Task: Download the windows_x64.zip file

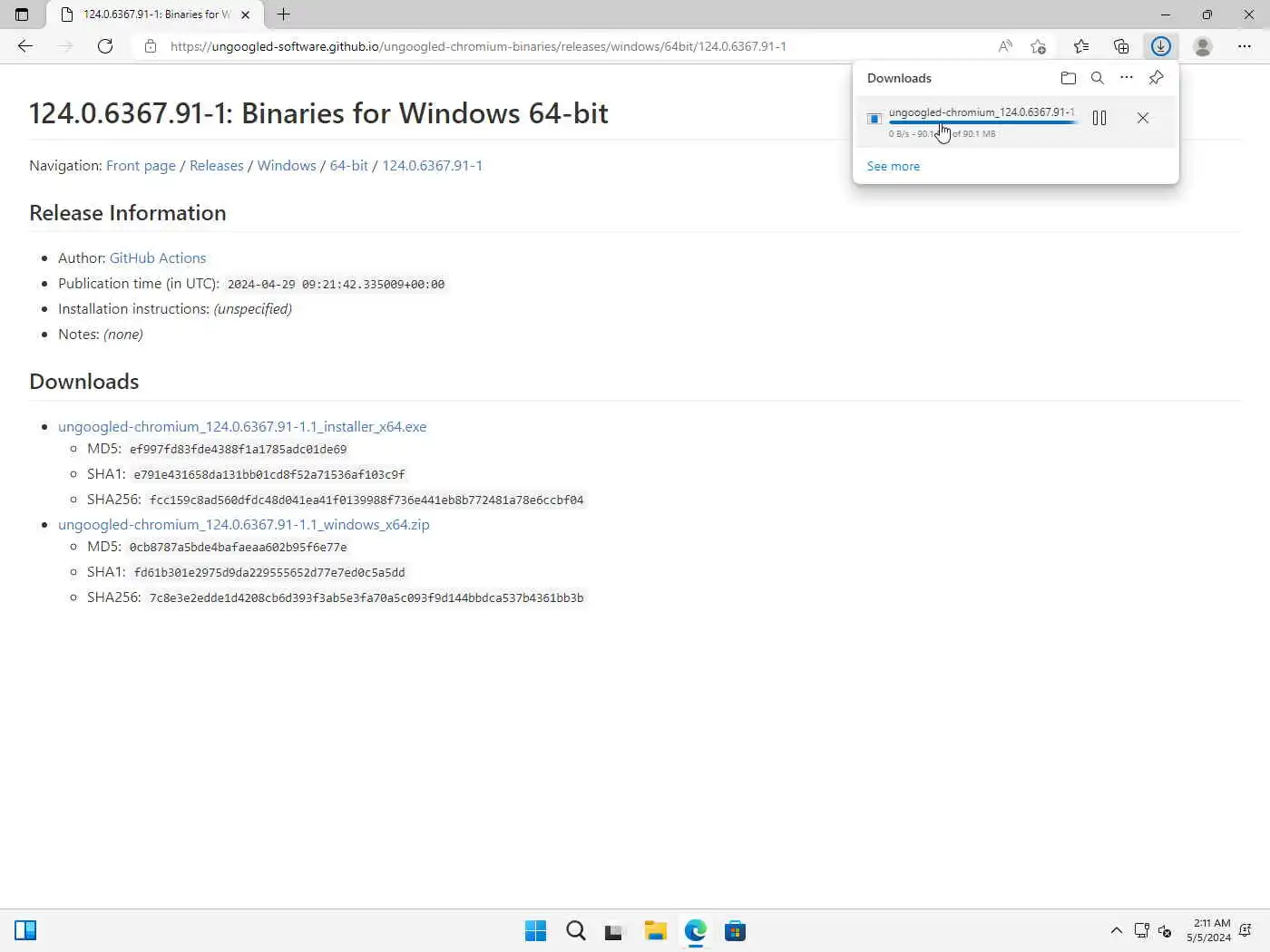Action: tap(244, 525)
